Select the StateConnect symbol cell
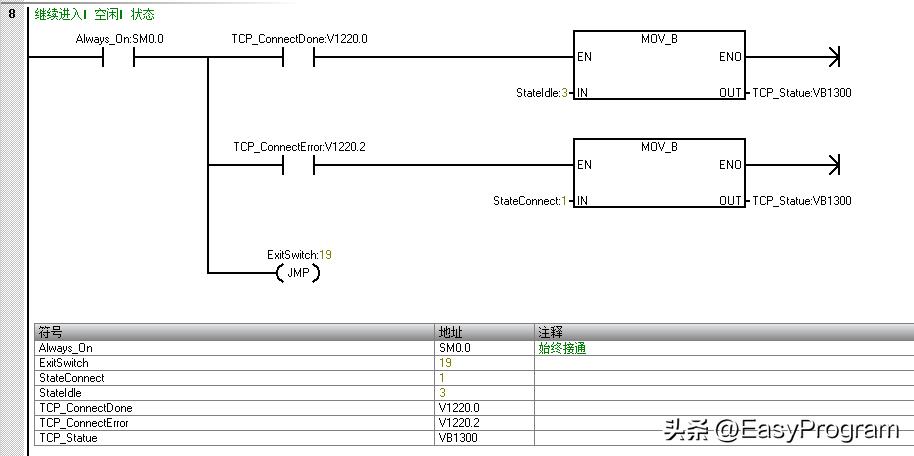Viewport: 914px width, 456px height. click(x=234, y=378)
